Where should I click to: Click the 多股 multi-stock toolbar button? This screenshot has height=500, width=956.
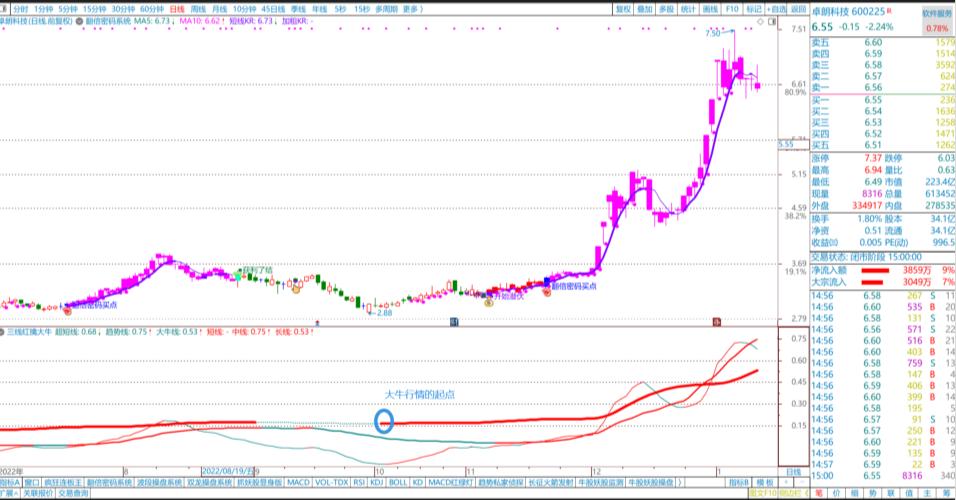pos(667,9)
